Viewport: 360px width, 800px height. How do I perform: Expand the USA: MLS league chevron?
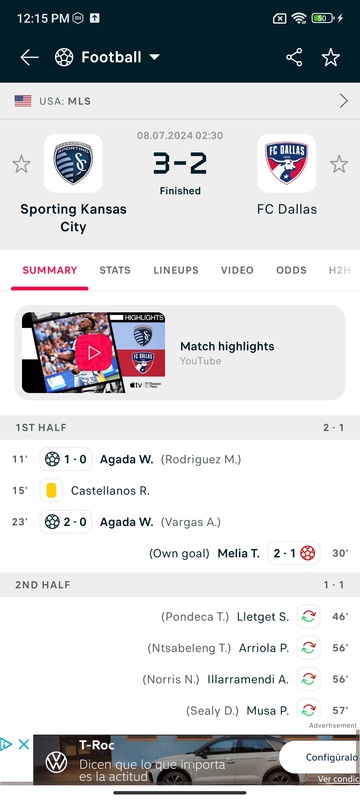point(344,101)
